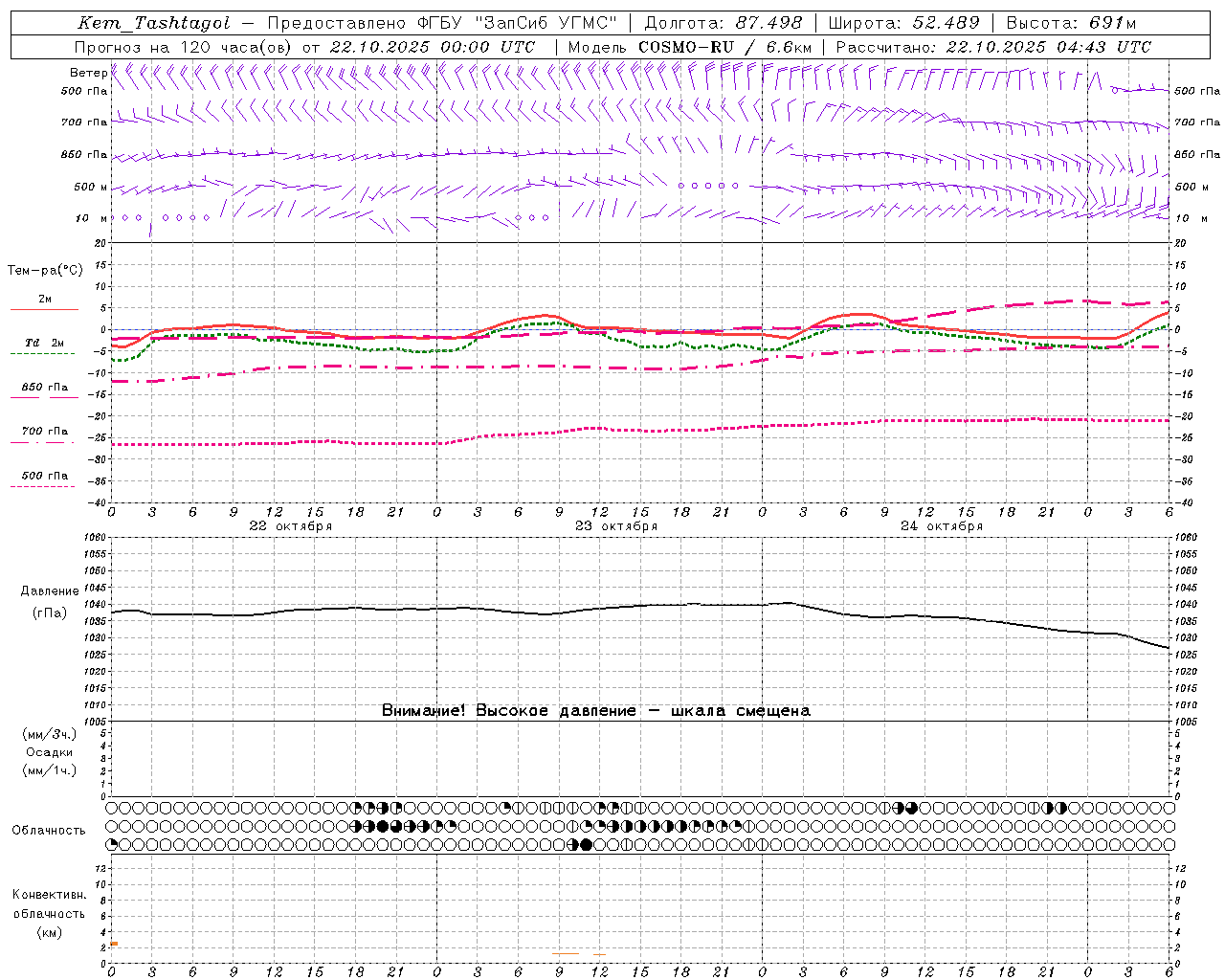Select the longitude value Долгота: 87.498
This screenshot has height=980, width=1225.
tap(724, 24)
